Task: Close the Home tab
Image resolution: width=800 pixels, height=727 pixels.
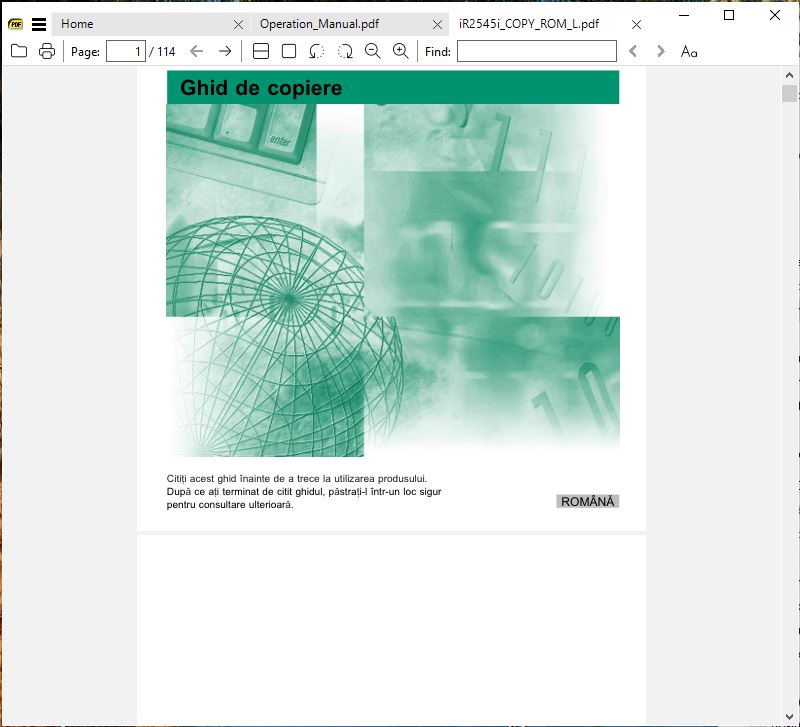Action: (238, 24)
